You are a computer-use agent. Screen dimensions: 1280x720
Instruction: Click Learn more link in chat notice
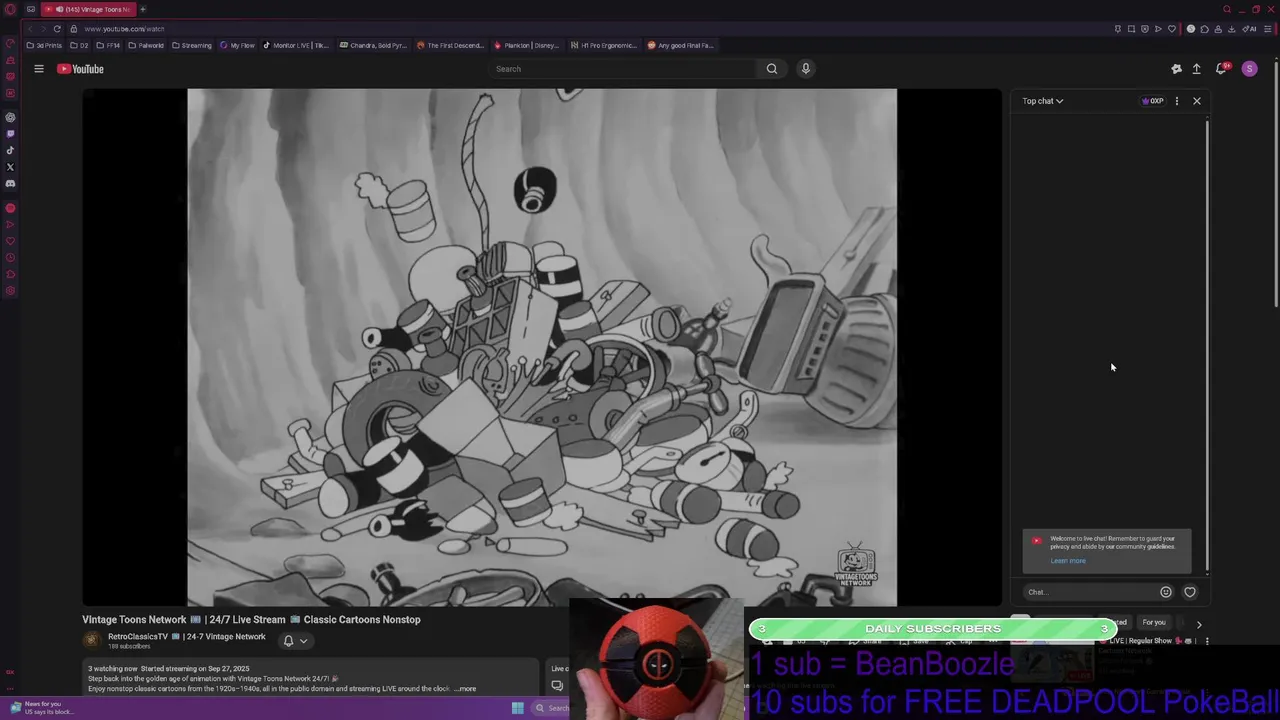(1068, 561)
